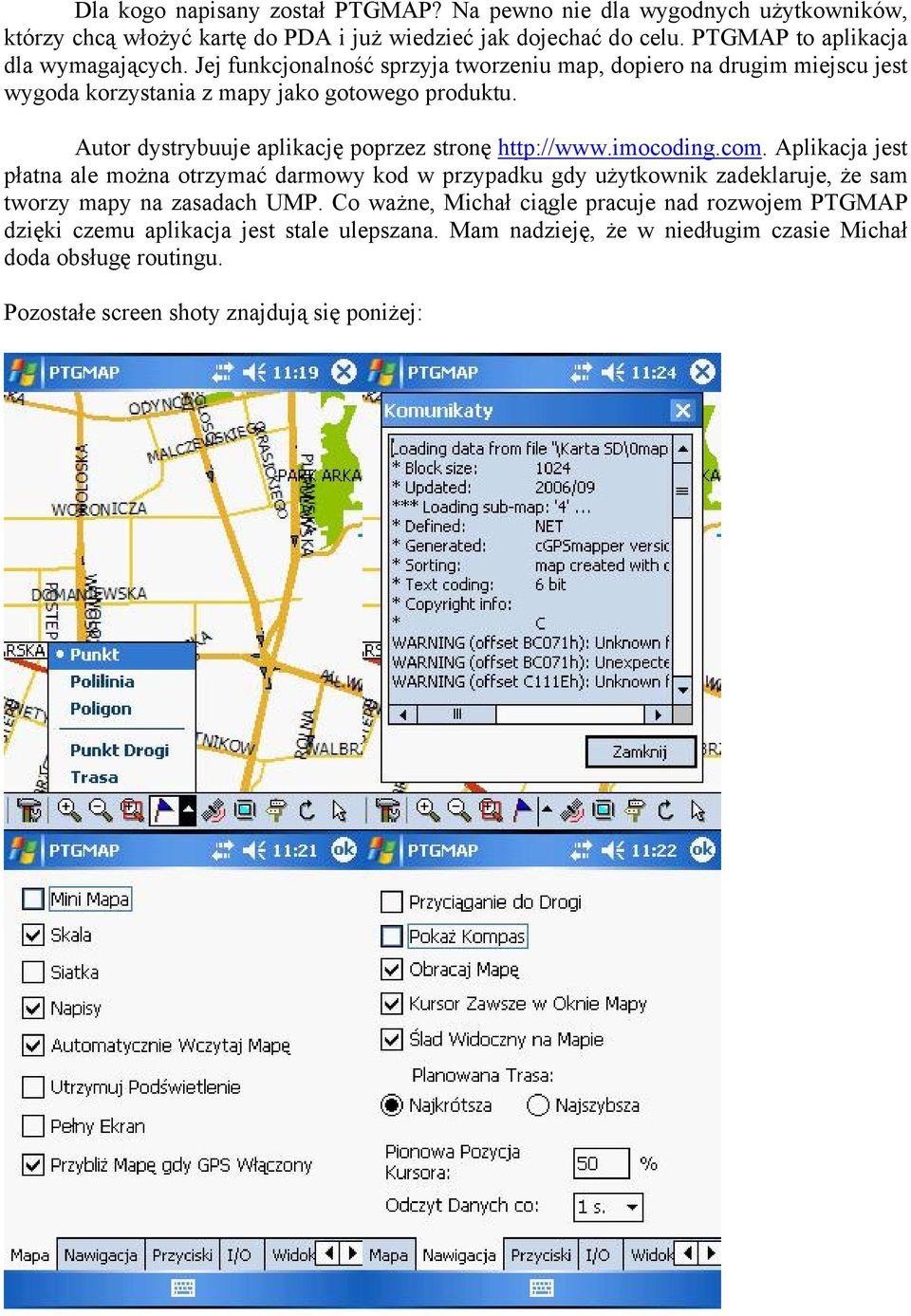Enable Pokaż Kompas checkbox
The image size is (911, 1316).
(x=392, y=936)
